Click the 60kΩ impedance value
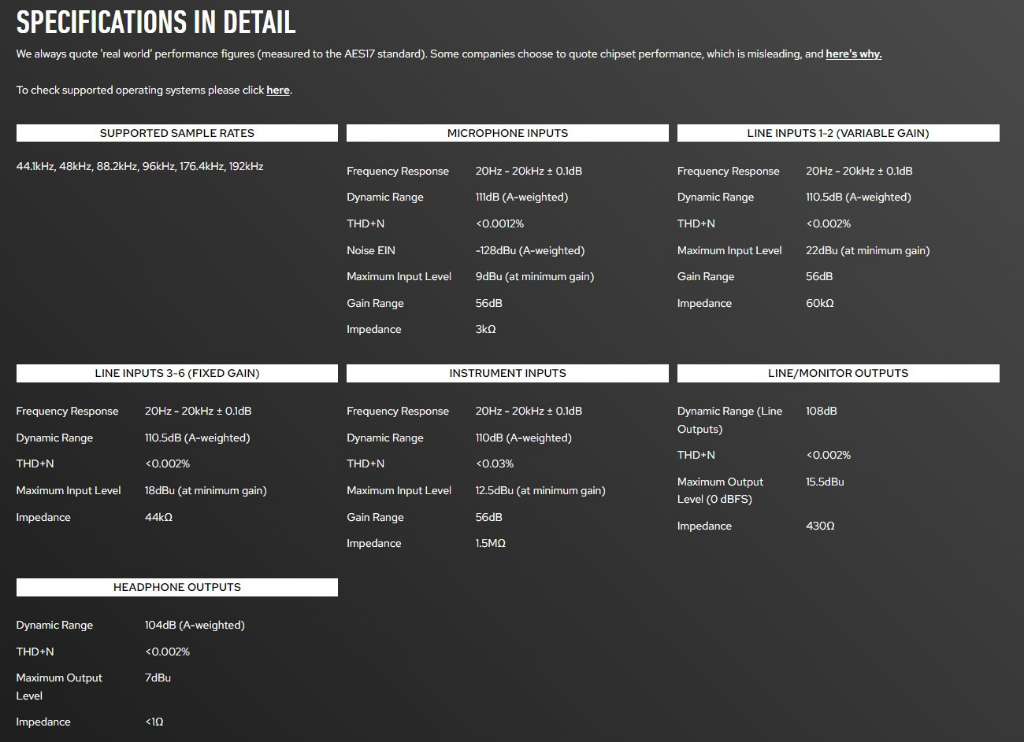This screenshot has height=742, width=1024. (x=820, y=303)
